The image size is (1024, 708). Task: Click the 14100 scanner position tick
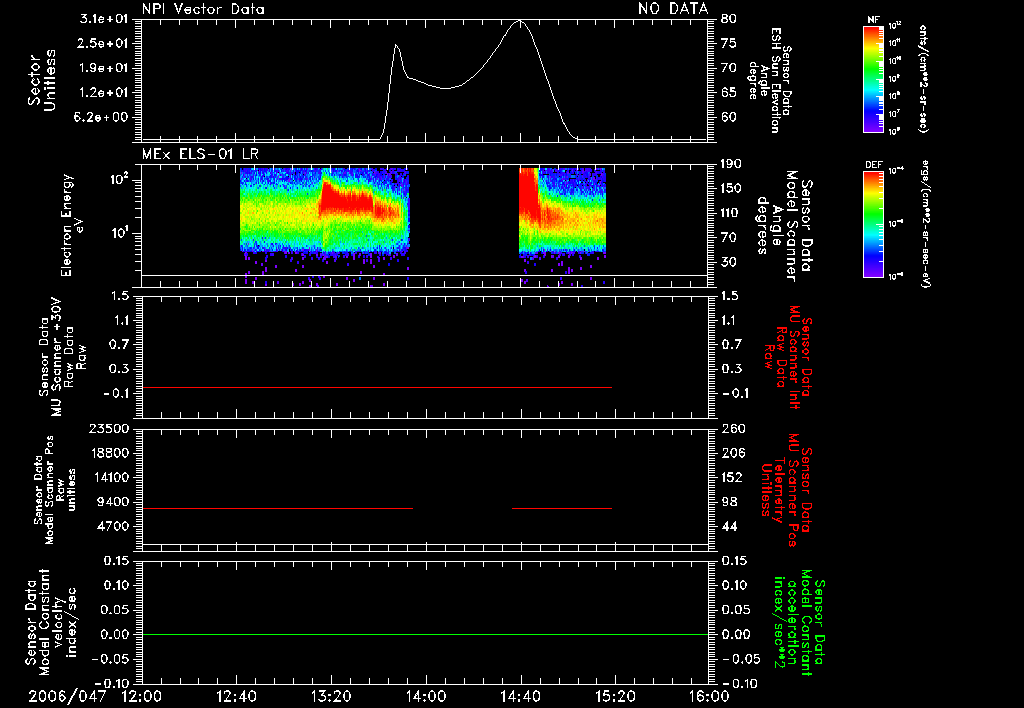[109, 477]
